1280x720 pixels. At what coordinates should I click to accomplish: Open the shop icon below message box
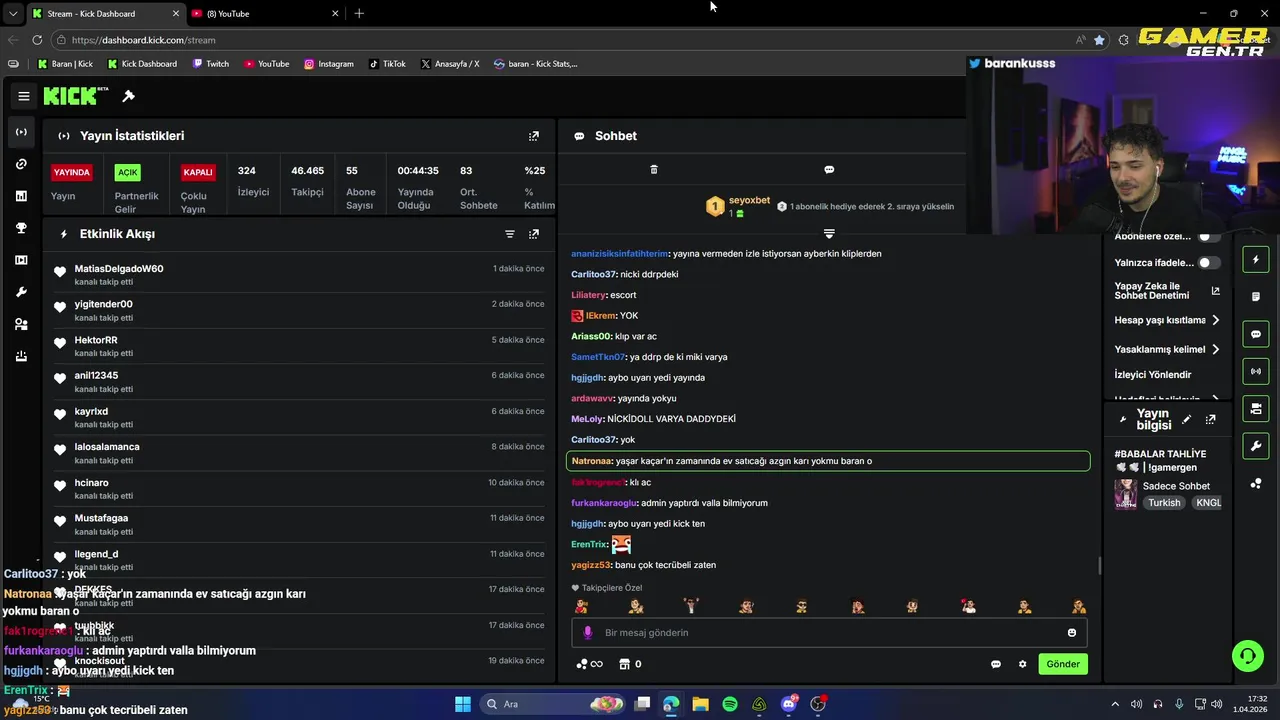click(625, 664)
